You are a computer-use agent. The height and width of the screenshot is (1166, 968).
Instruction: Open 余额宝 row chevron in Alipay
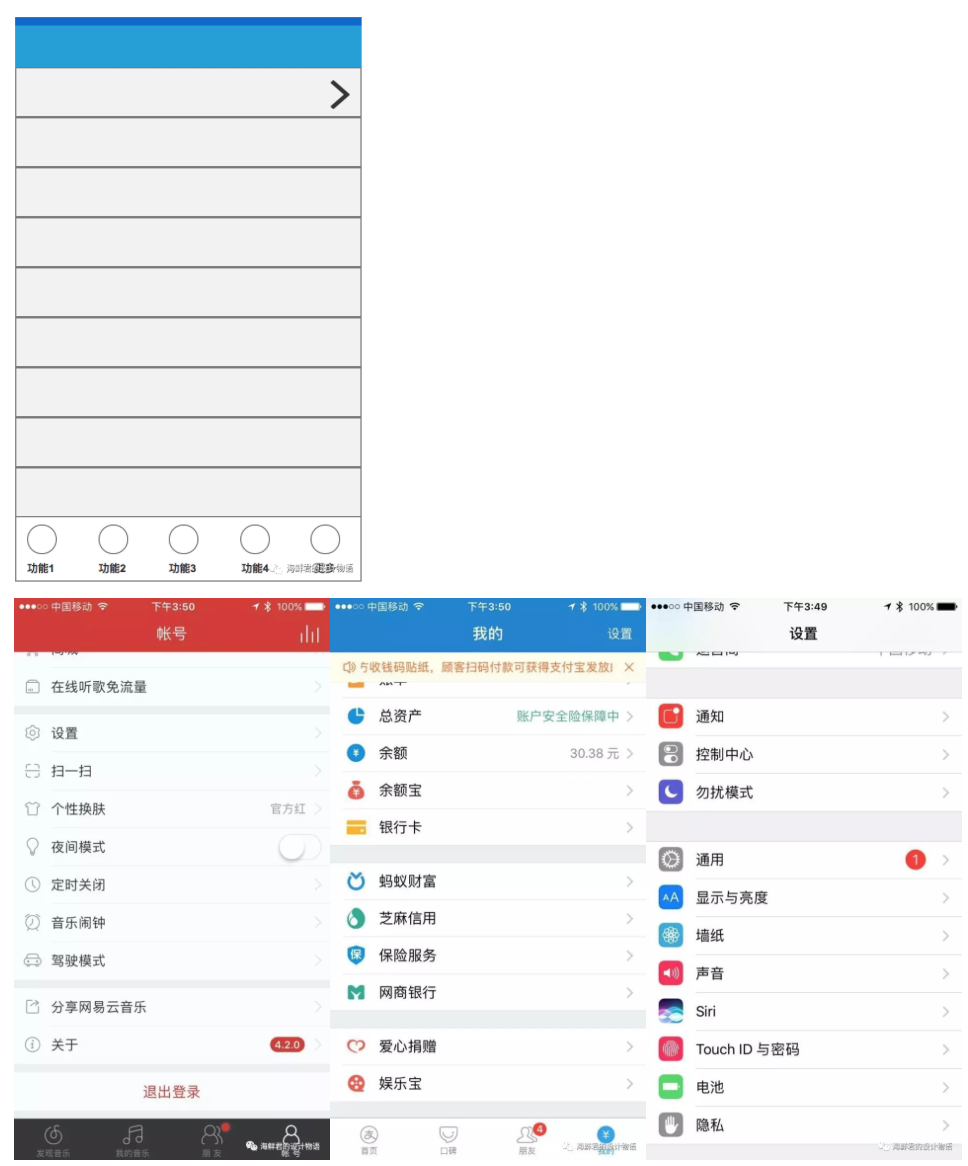(630, 790)
